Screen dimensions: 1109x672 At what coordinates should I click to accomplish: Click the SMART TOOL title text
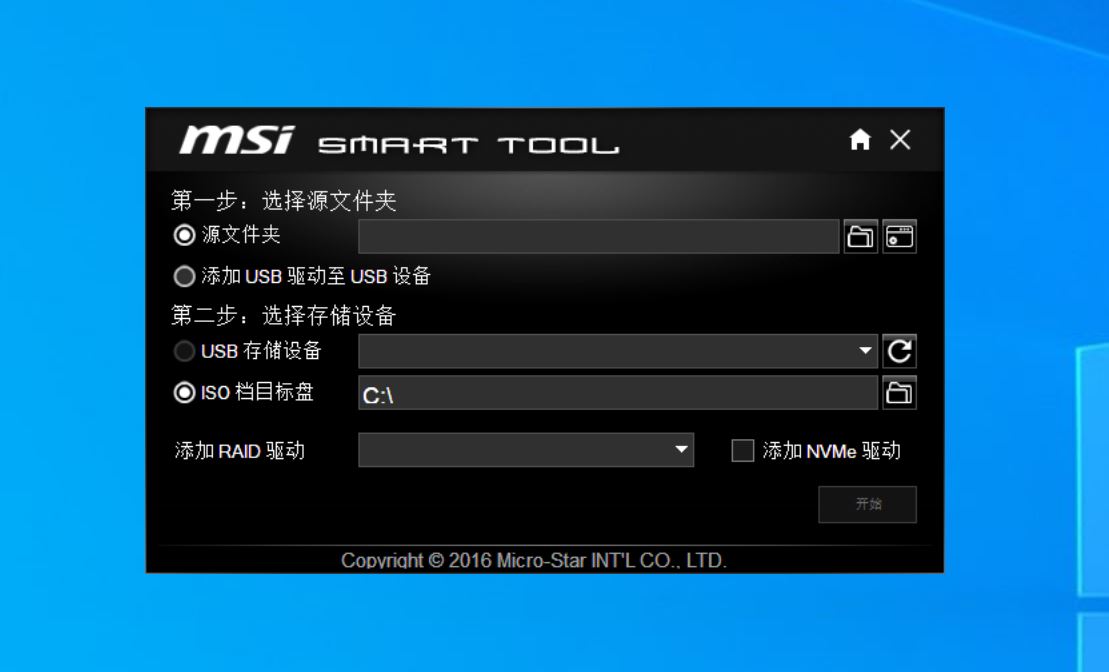pos(468,146)
